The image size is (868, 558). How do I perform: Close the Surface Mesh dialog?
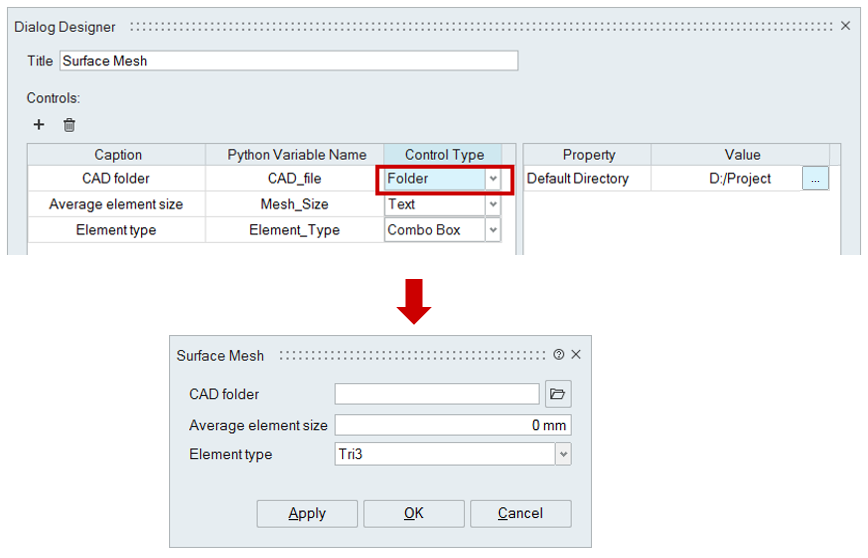tap(576, 355)
